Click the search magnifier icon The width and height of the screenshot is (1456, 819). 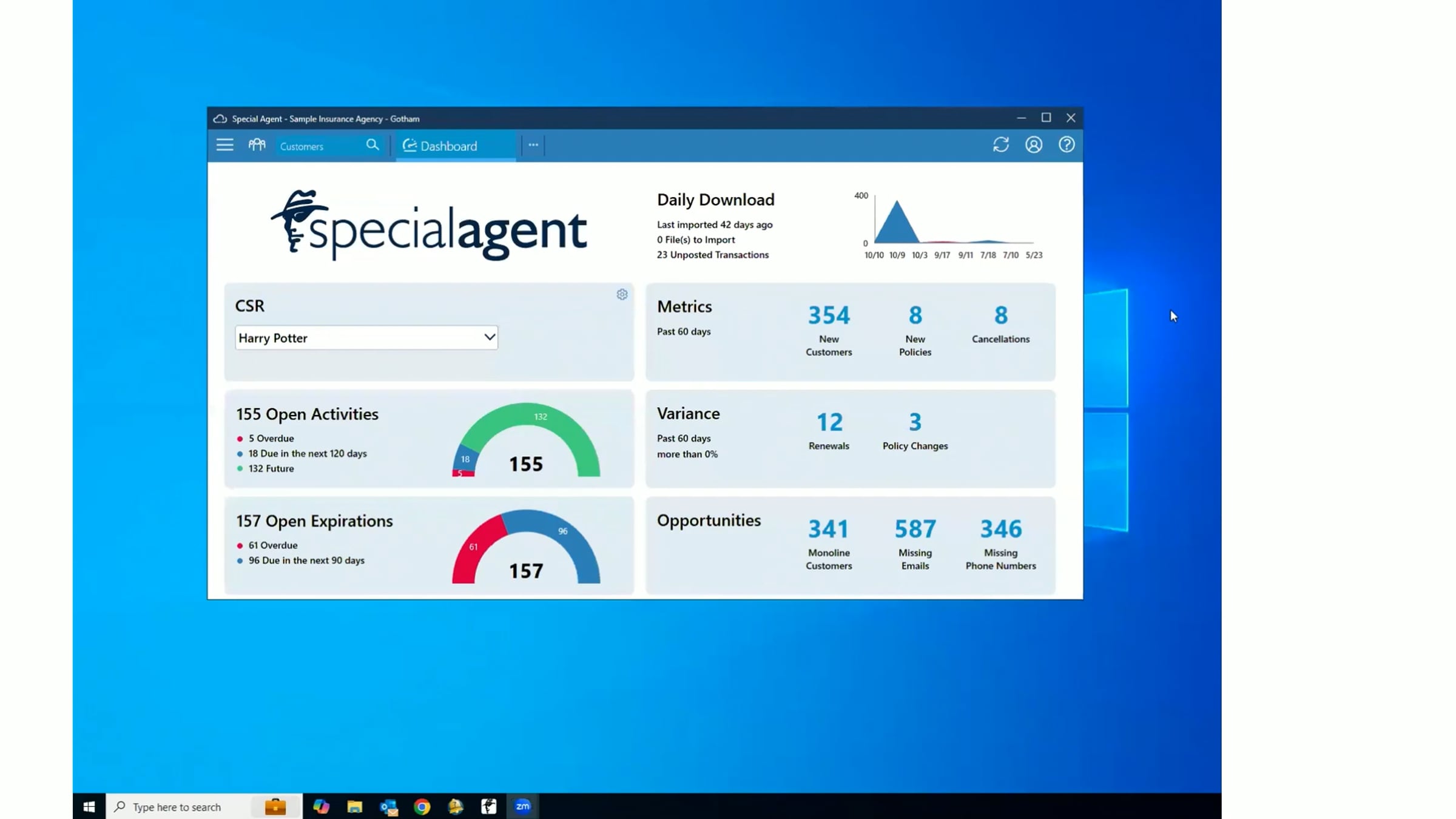[372, 145]
